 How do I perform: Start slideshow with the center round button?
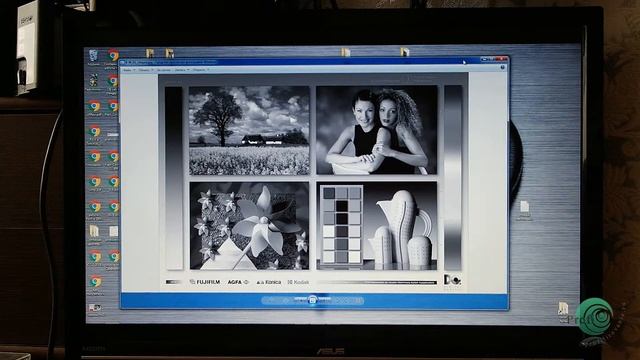[x=313, y=300]
